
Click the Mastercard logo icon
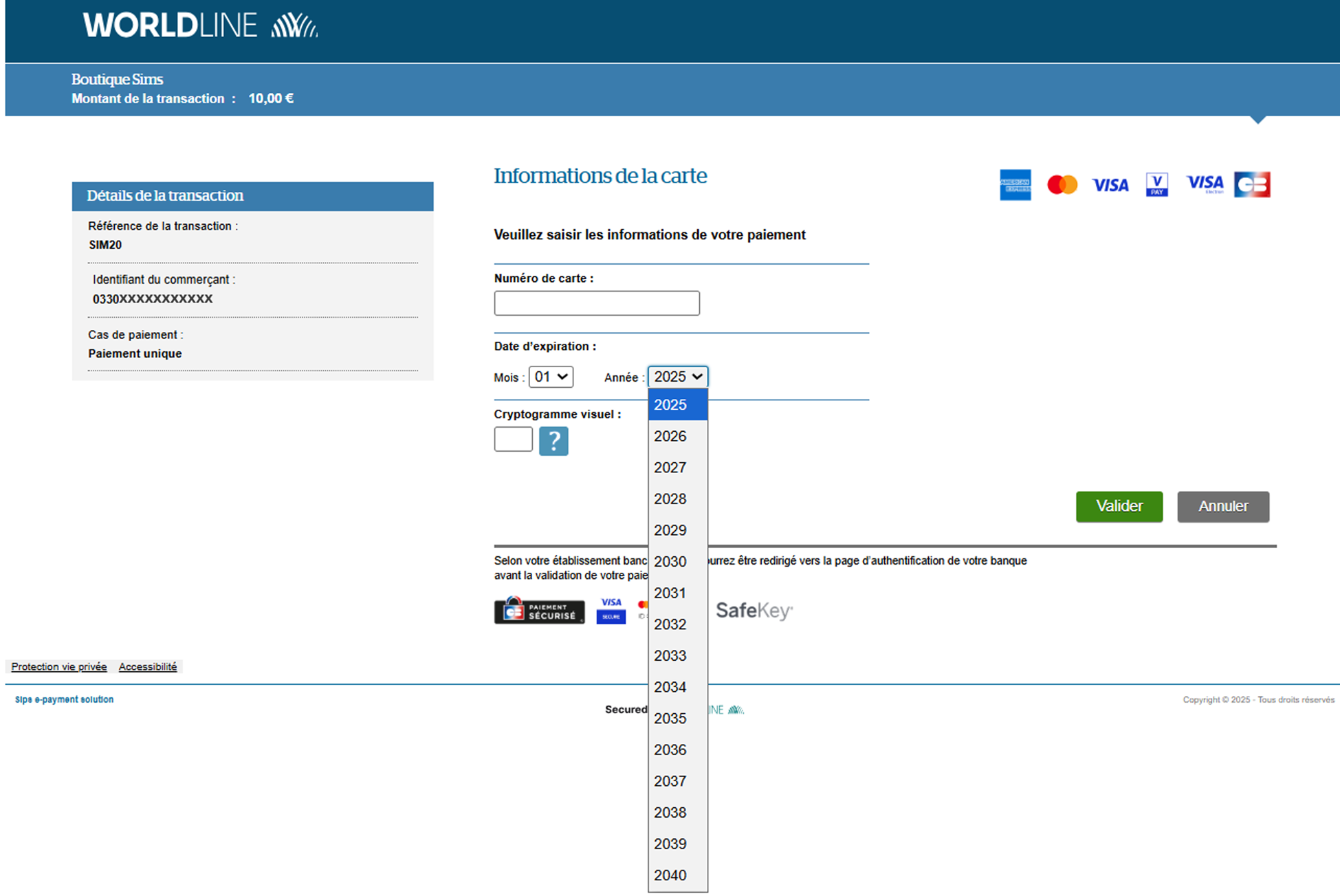tap(1062, 184)
